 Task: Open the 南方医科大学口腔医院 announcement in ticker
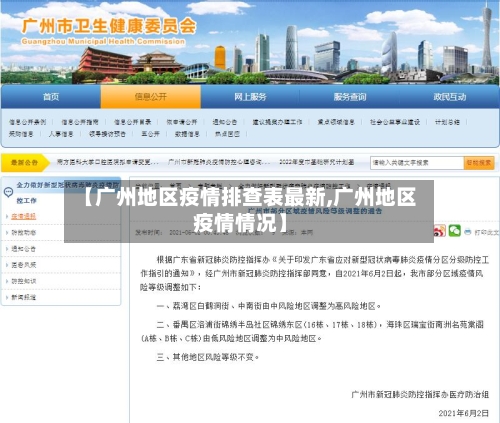click(108, 162)
